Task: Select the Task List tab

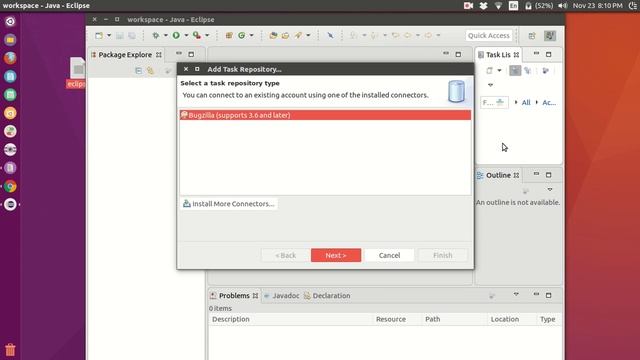Action: coord(498,55)
